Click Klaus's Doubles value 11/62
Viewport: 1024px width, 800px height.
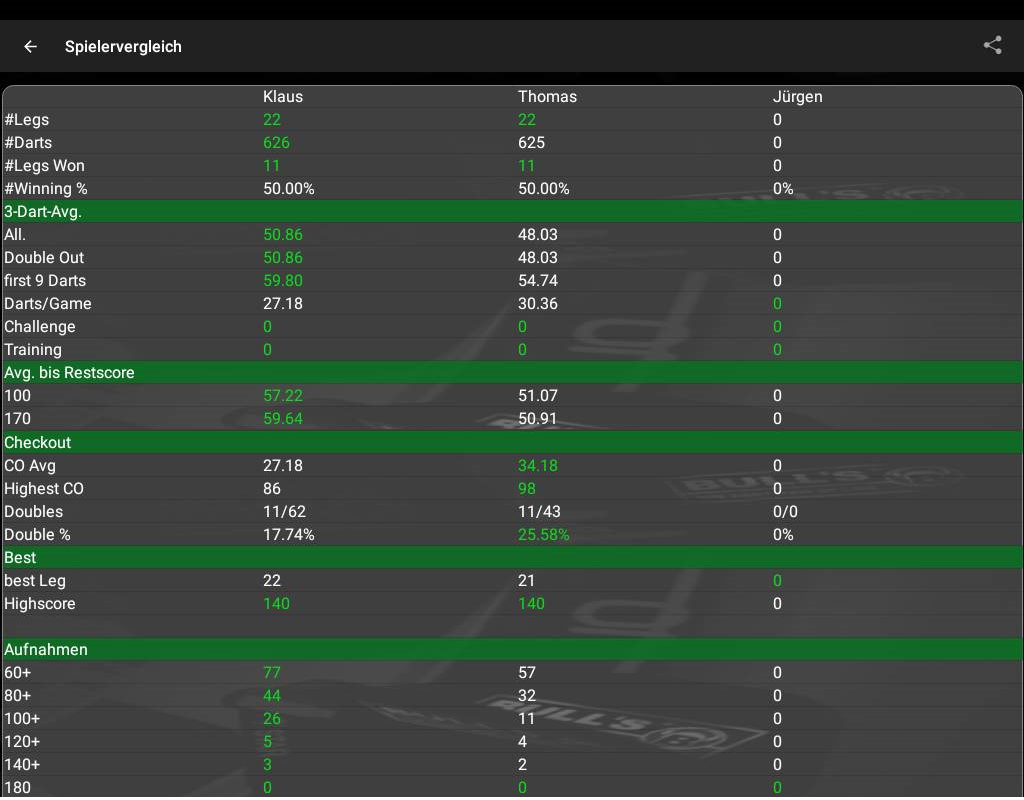click(285, 512)
